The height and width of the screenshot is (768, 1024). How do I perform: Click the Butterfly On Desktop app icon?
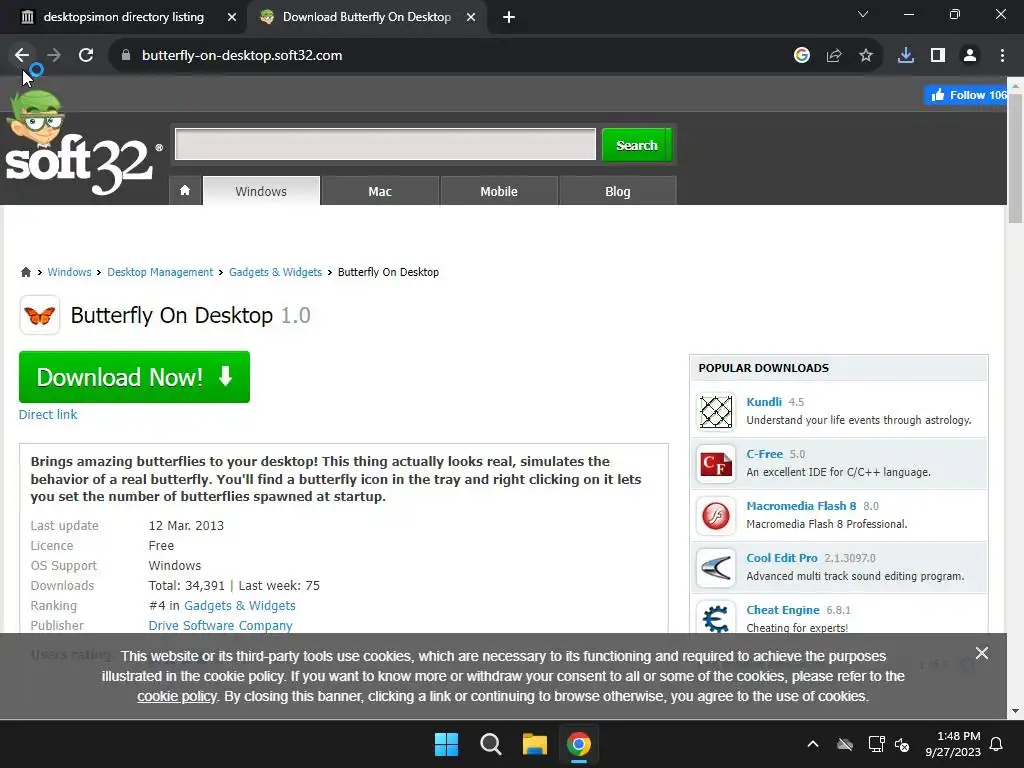coord(40,315)
